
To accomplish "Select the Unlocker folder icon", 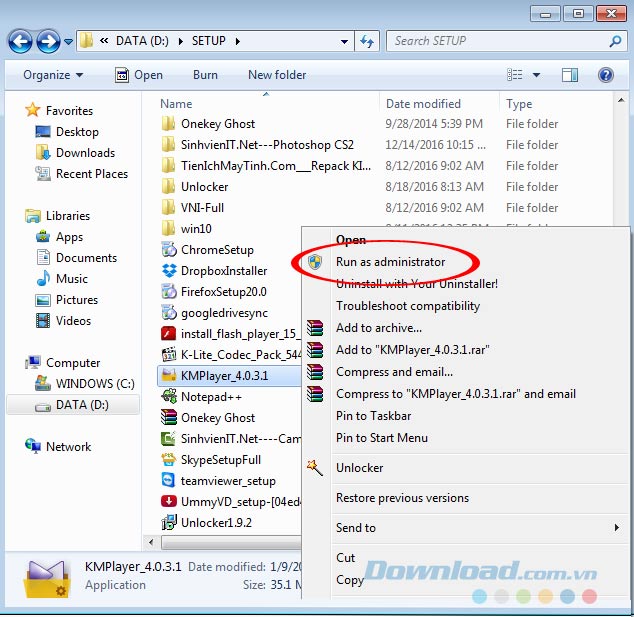I will point(168,187).
